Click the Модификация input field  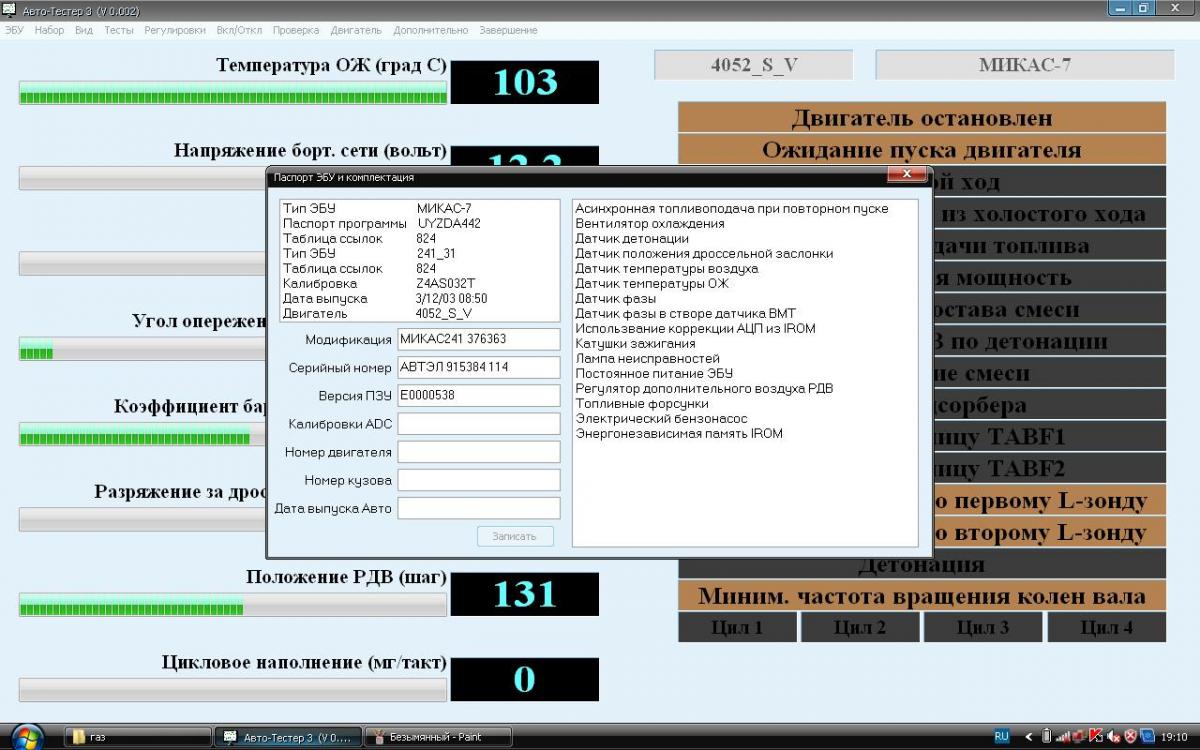(x=479, y=339)
